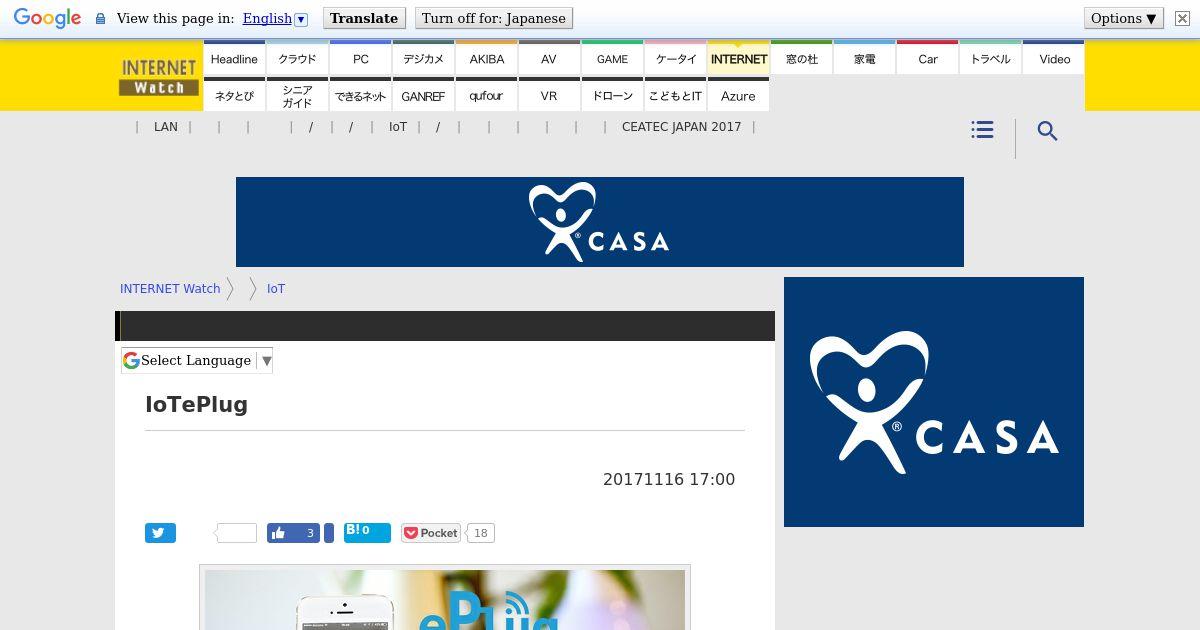Viewport: 1200px width, 630px height.
Task: Select the highlighted INTERNET tab
Action: [x=738, y=58]
